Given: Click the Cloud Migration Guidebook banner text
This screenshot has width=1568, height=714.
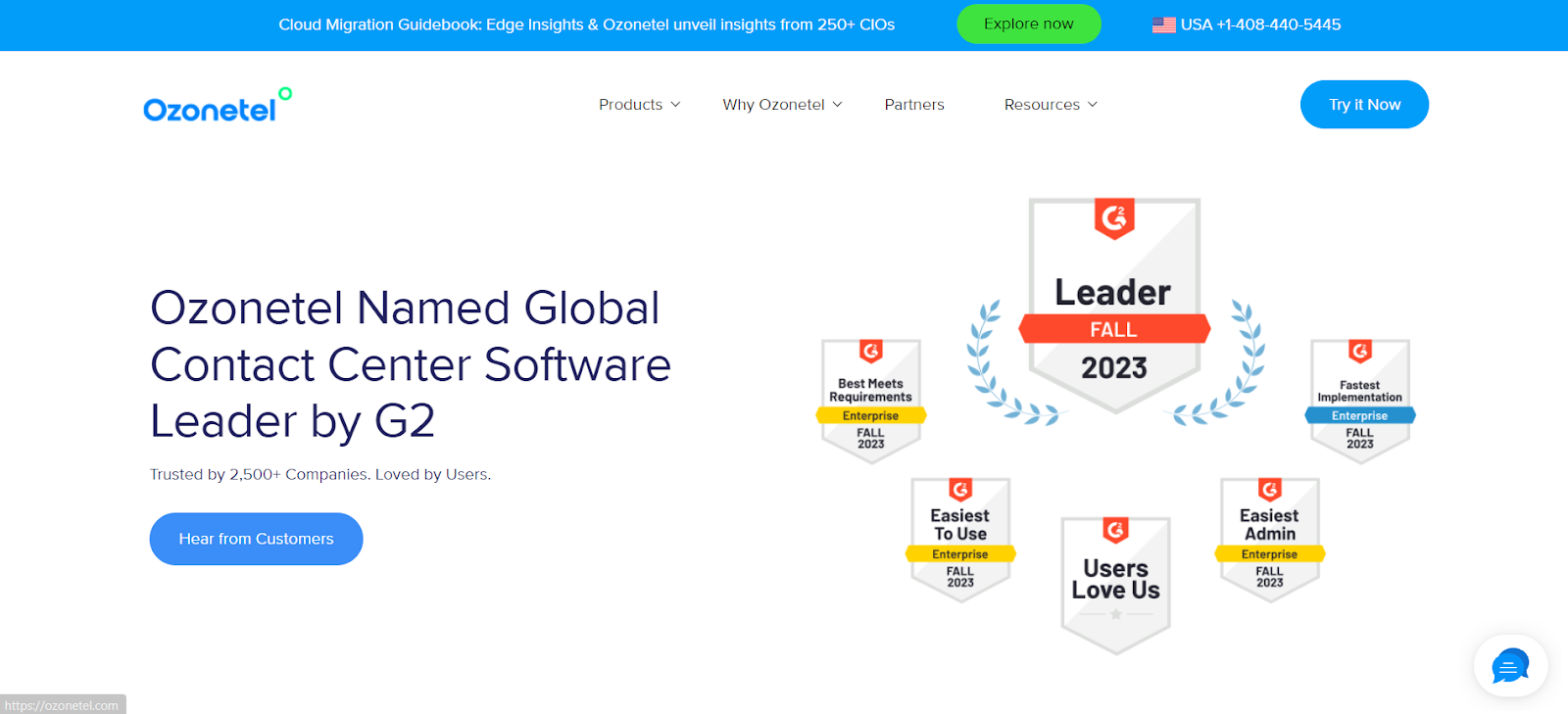Looking at the screenshot, I should [x=586, y=24].
